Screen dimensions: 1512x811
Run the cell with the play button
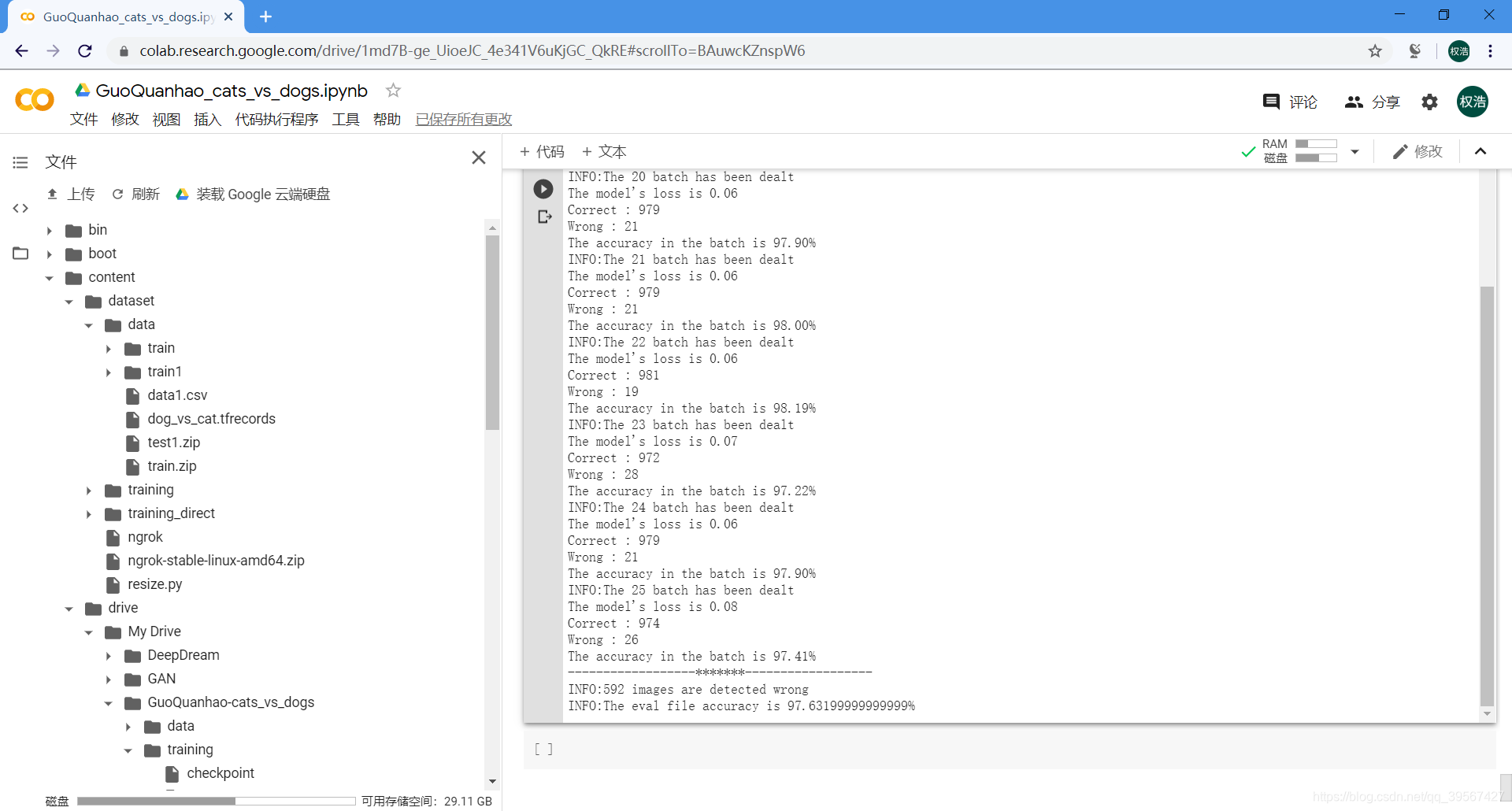(x=543, y=189)
